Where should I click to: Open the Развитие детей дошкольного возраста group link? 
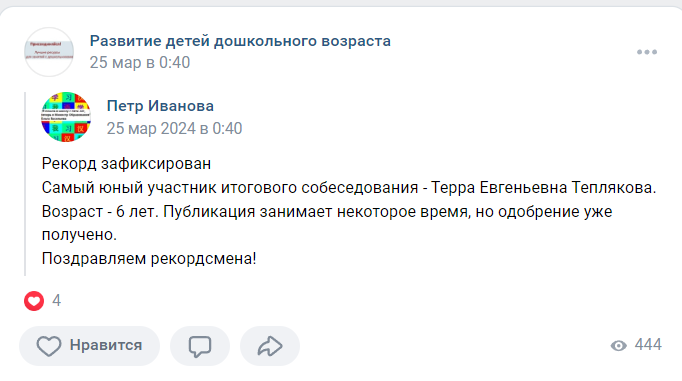coord(240,41)
